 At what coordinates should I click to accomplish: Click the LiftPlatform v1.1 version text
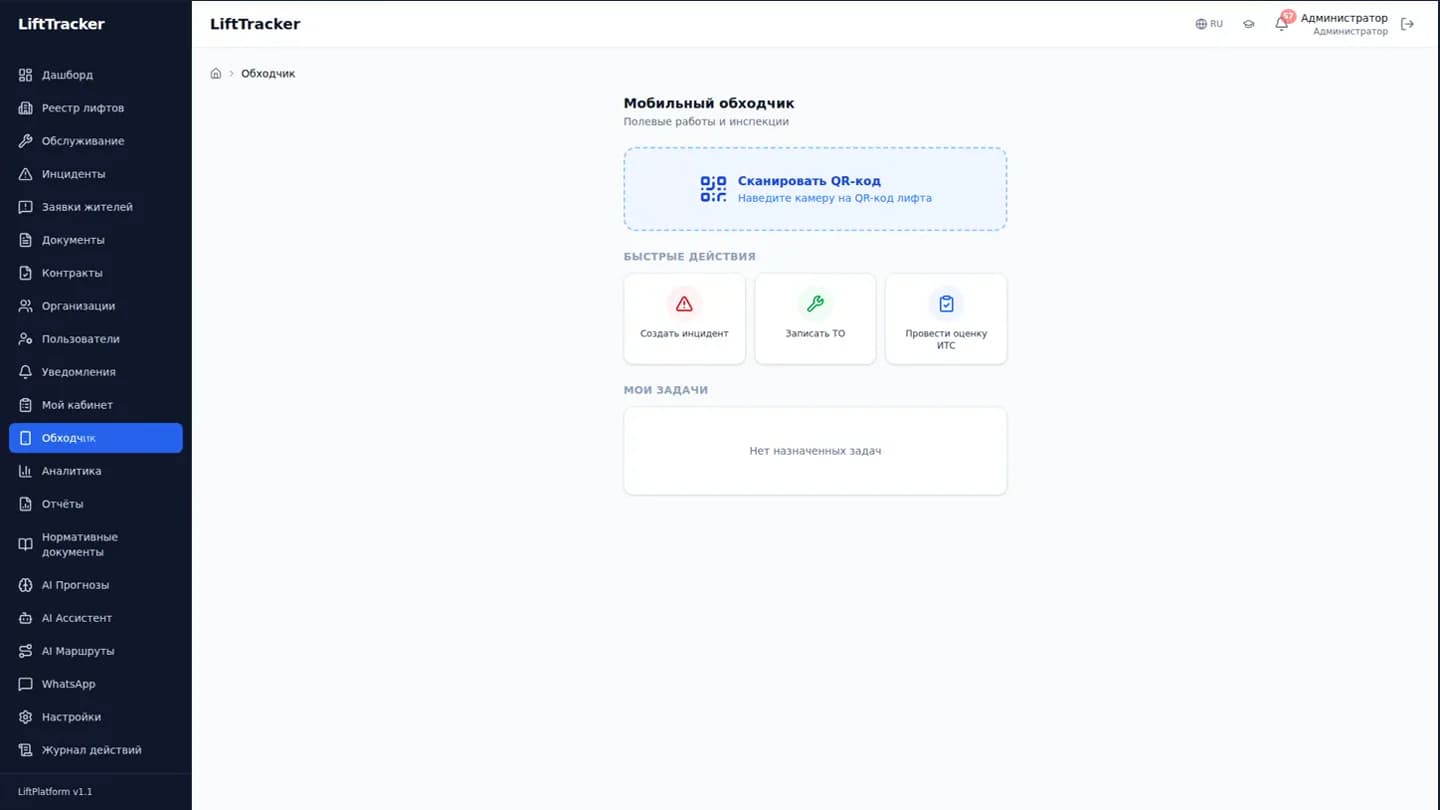(x=55, y=792)
